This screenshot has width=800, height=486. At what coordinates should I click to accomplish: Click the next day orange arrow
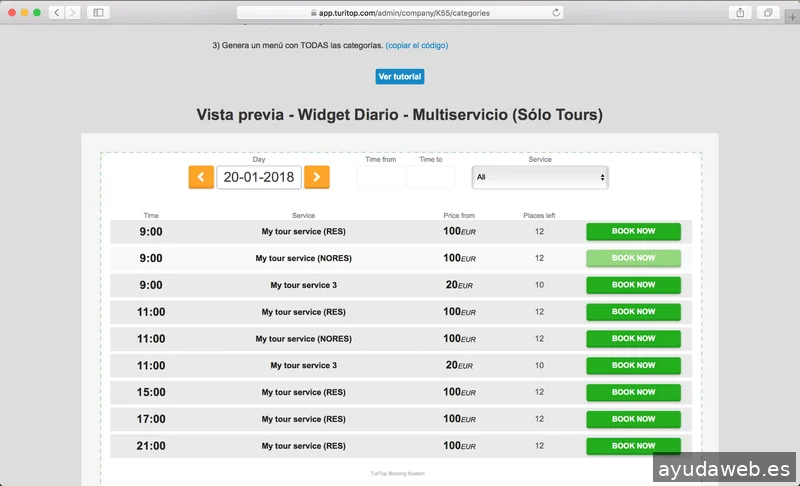tap(317, 177)
